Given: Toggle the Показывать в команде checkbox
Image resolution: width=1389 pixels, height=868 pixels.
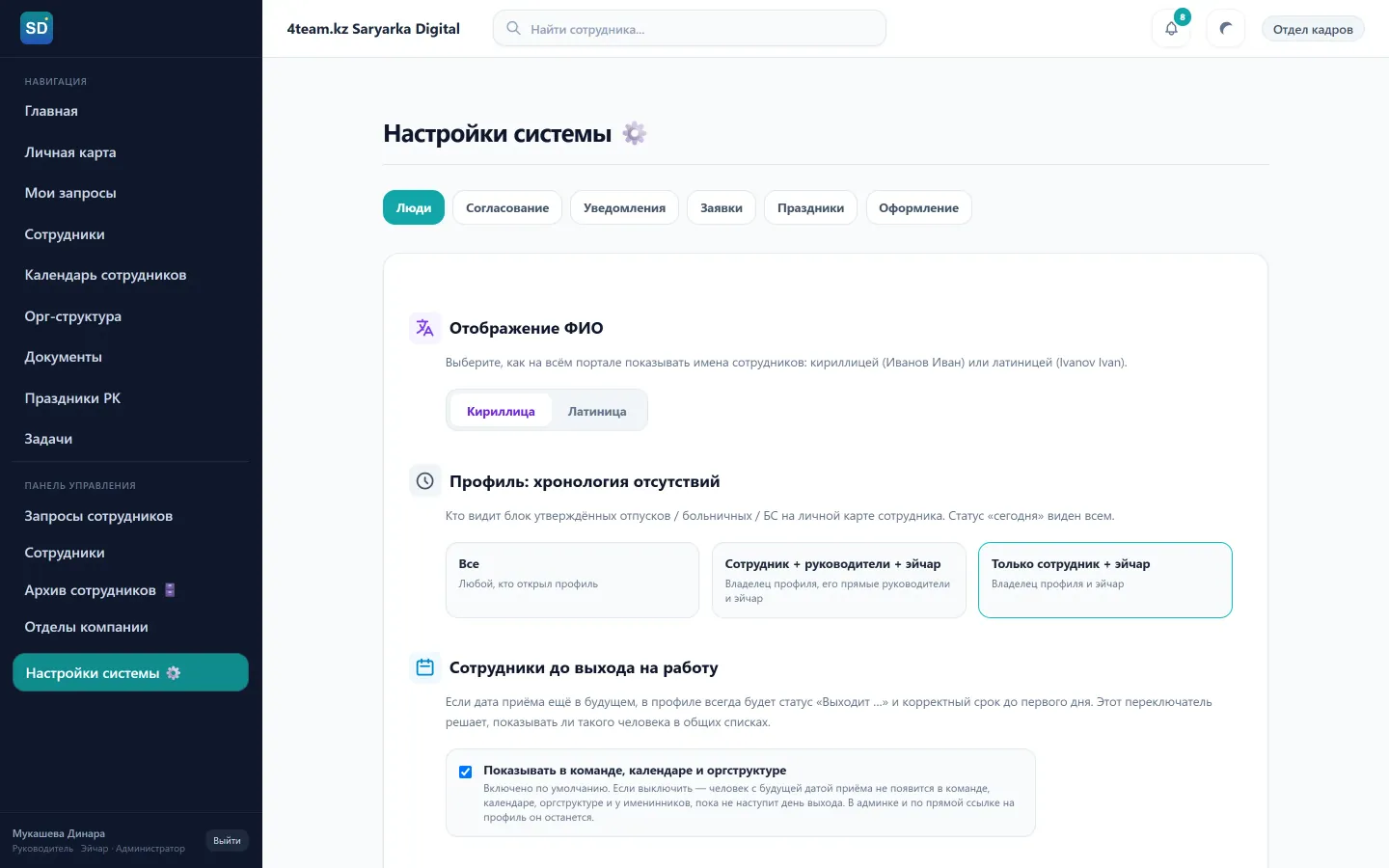Looking at the screenshot, I should point(465,772).
